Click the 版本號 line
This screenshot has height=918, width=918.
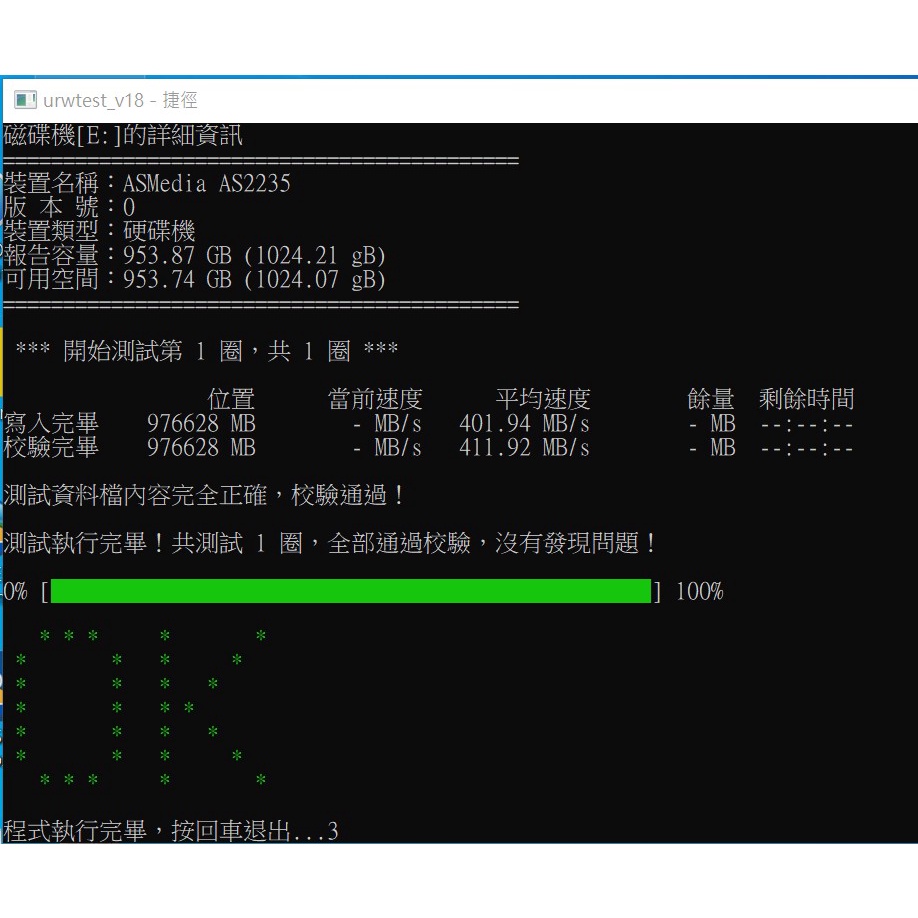point(70,208)
